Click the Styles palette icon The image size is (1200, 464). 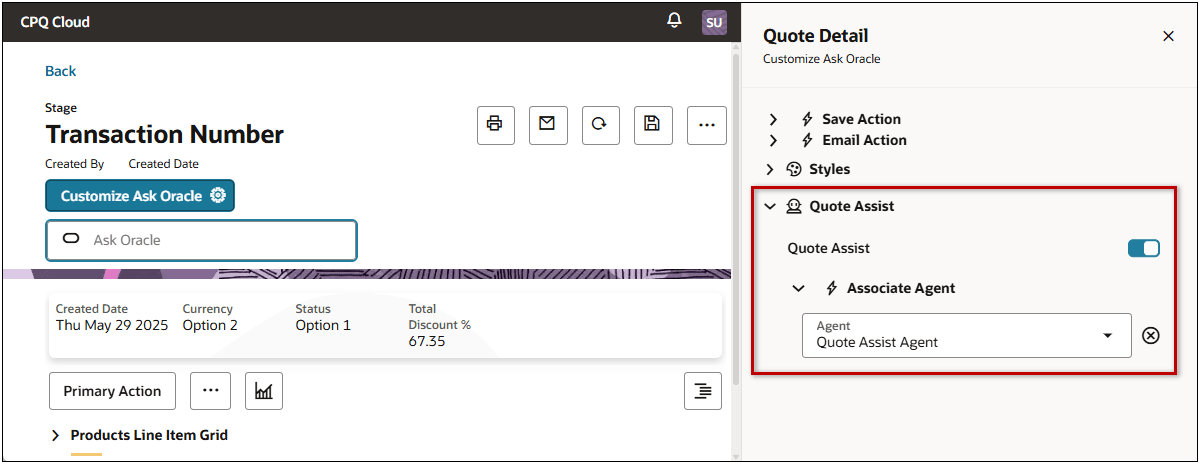(x=795, y=169)
